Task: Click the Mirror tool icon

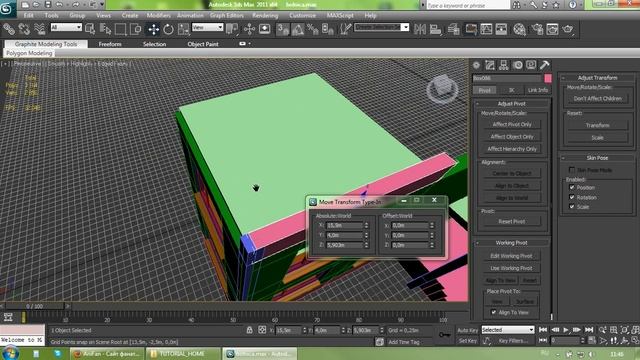Action: (x=420, y=29)
